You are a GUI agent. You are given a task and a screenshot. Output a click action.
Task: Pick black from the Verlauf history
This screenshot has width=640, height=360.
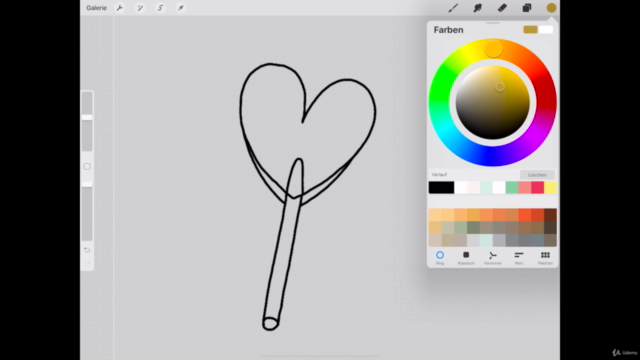point(441,187)
